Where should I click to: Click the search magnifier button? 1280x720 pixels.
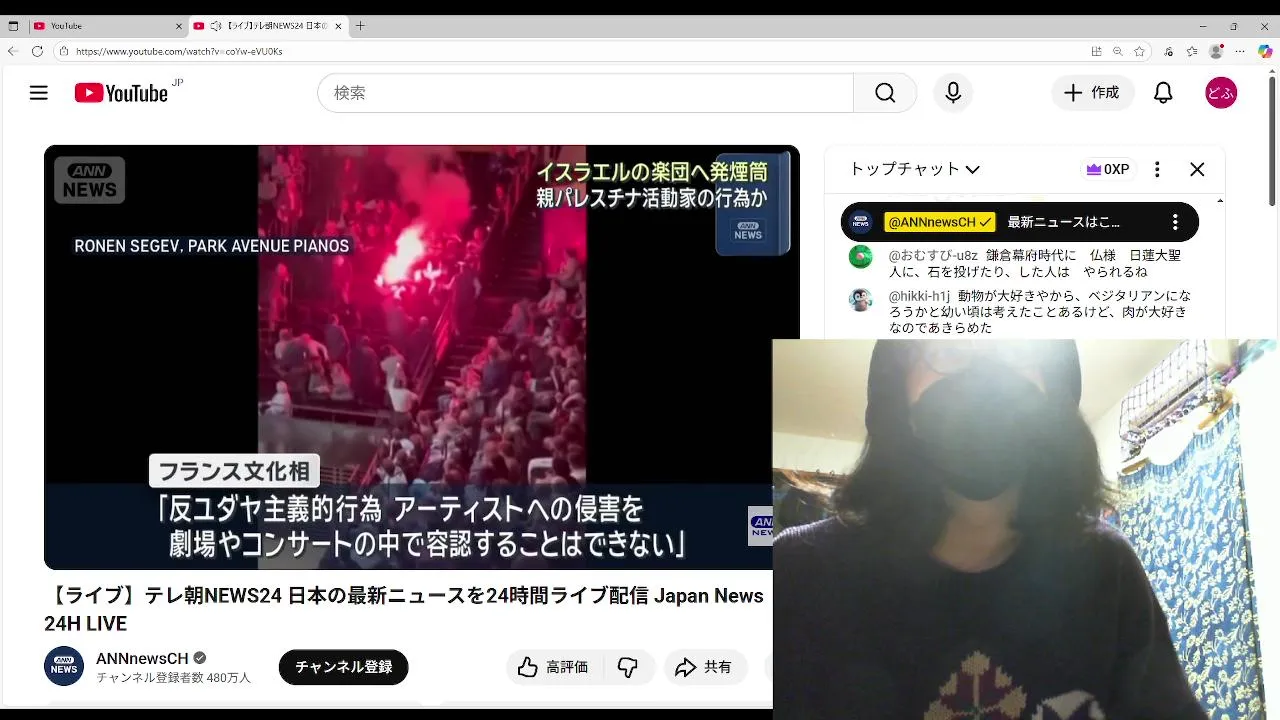pos(885,93)
